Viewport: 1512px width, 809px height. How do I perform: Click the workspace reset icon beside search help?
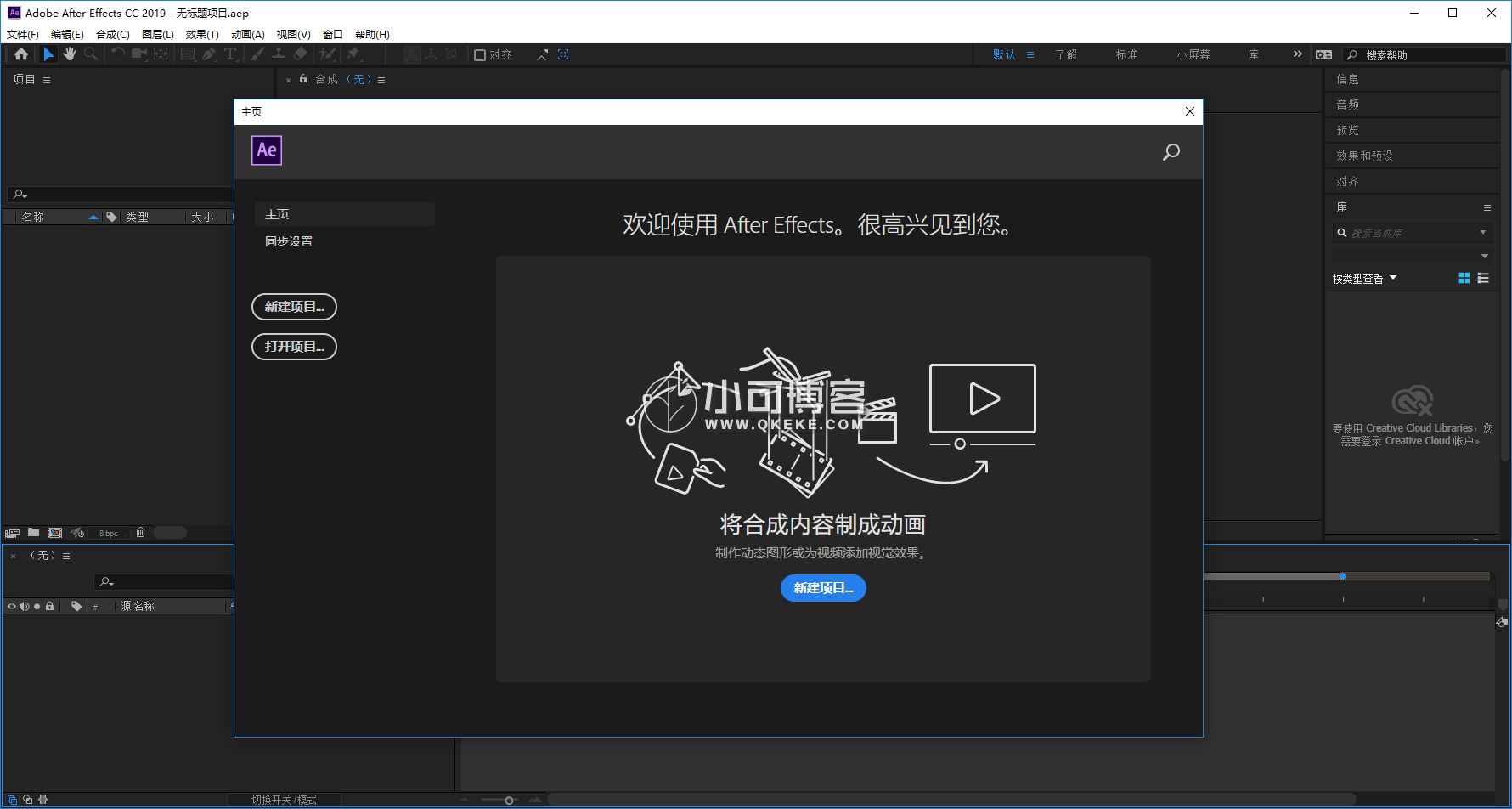1323,54
